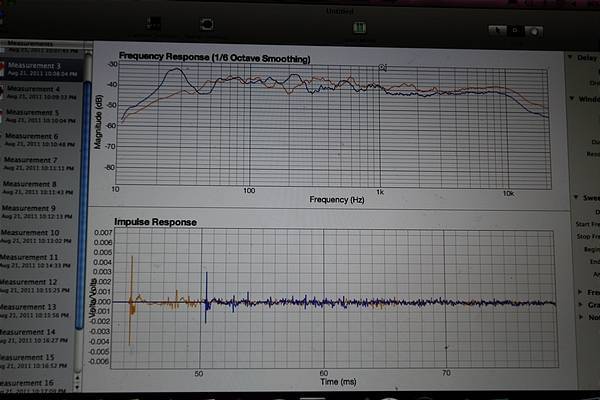Select the magnifier zoom tool in toolbar

click(534, 31)
